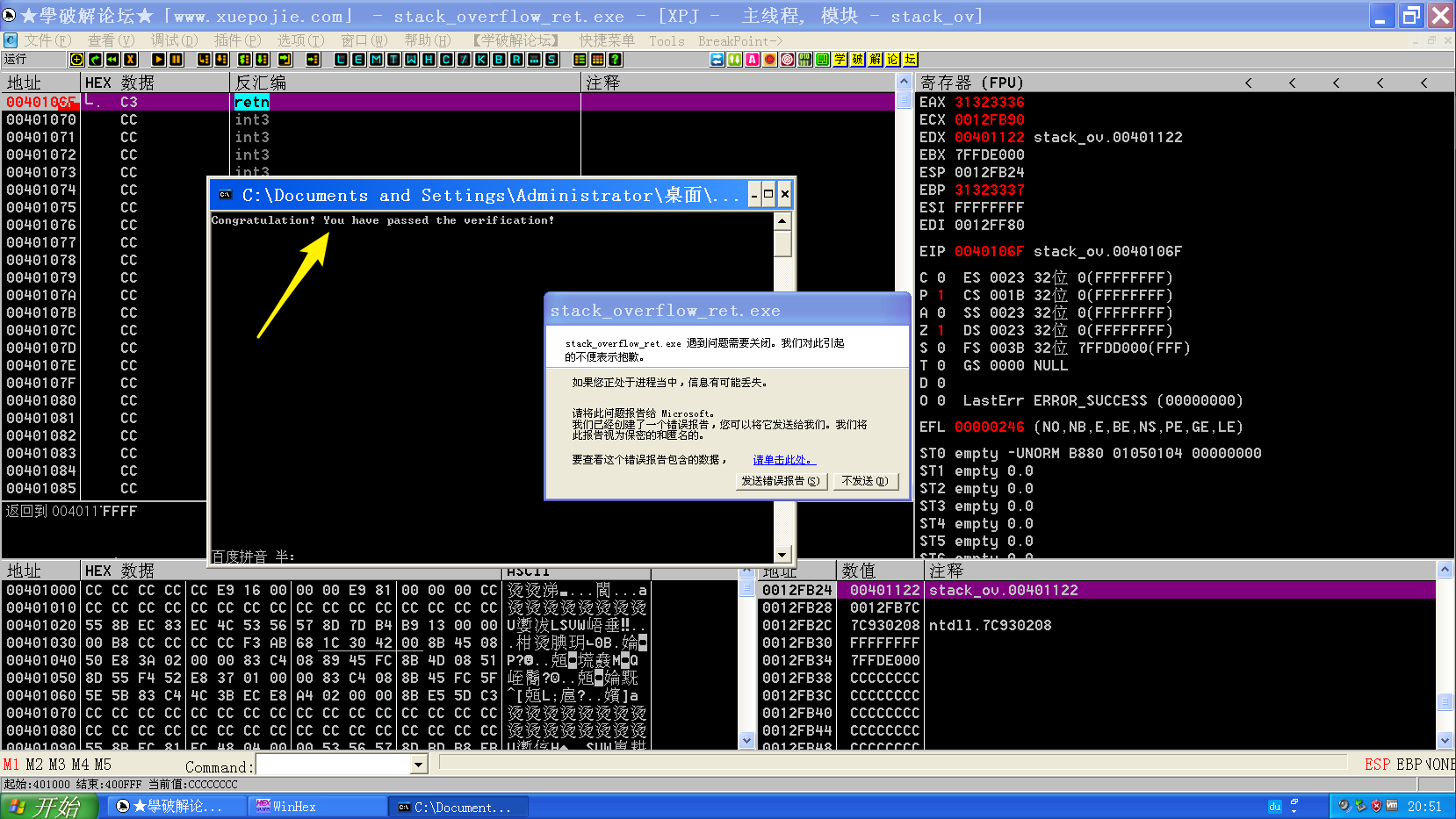Open the Run trace with the dots icon
This screenshot has width=1456, height=819.
click(534, 60)
